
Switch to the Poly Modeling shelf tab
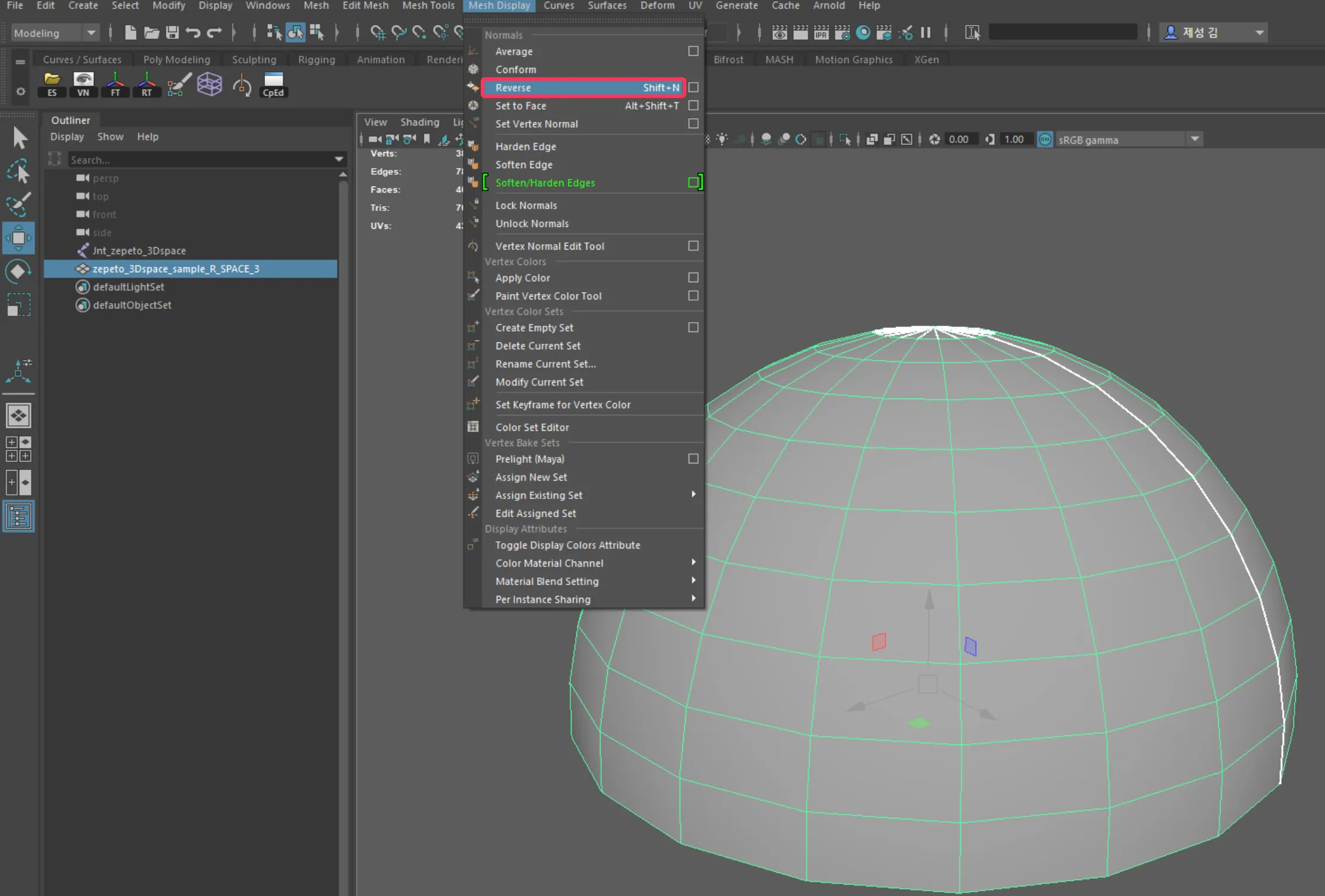click(176, 59)
